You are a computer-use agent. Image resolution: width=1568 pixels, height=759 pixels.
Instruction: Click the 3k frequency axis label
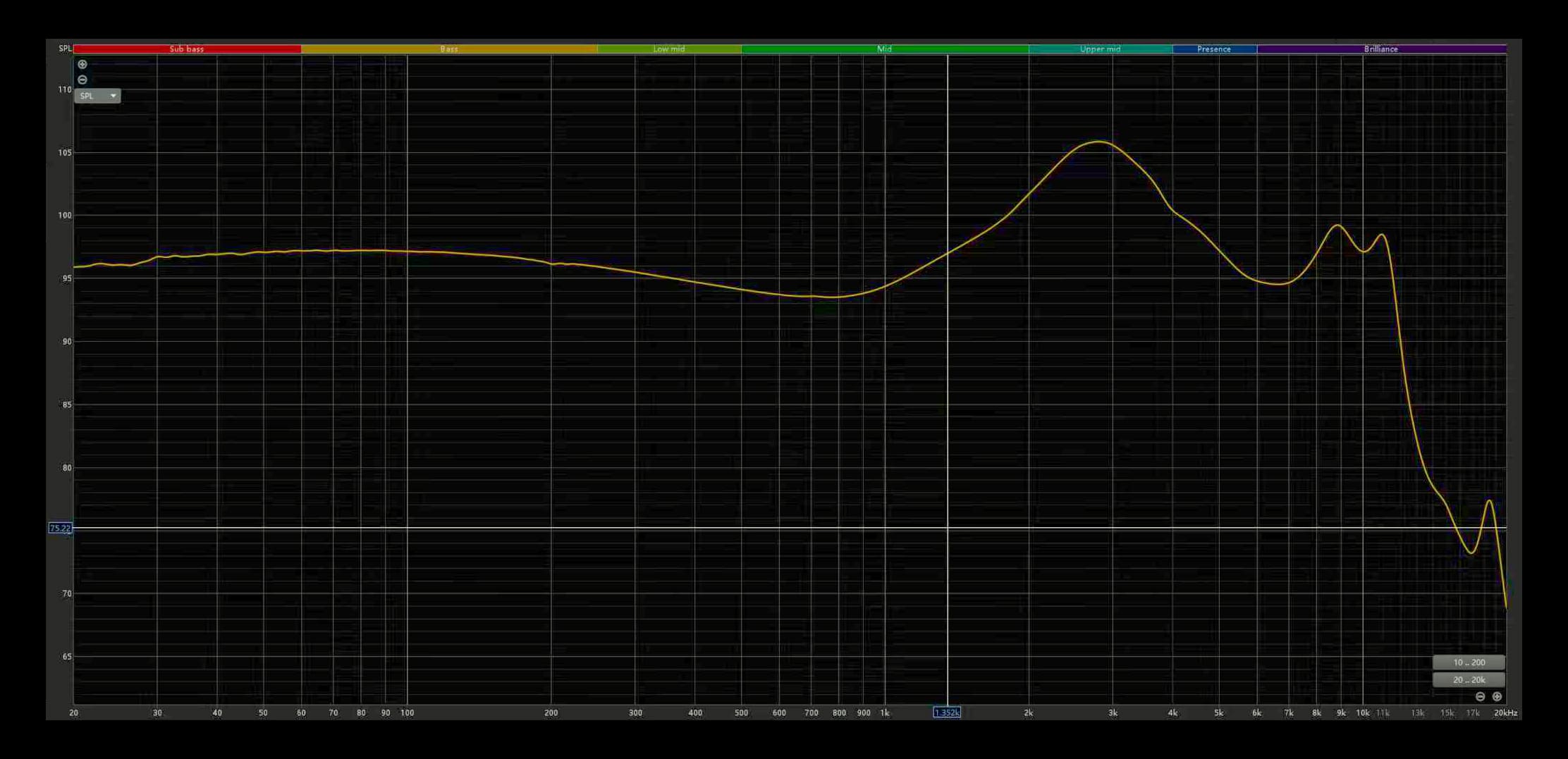click(1113, 713)
